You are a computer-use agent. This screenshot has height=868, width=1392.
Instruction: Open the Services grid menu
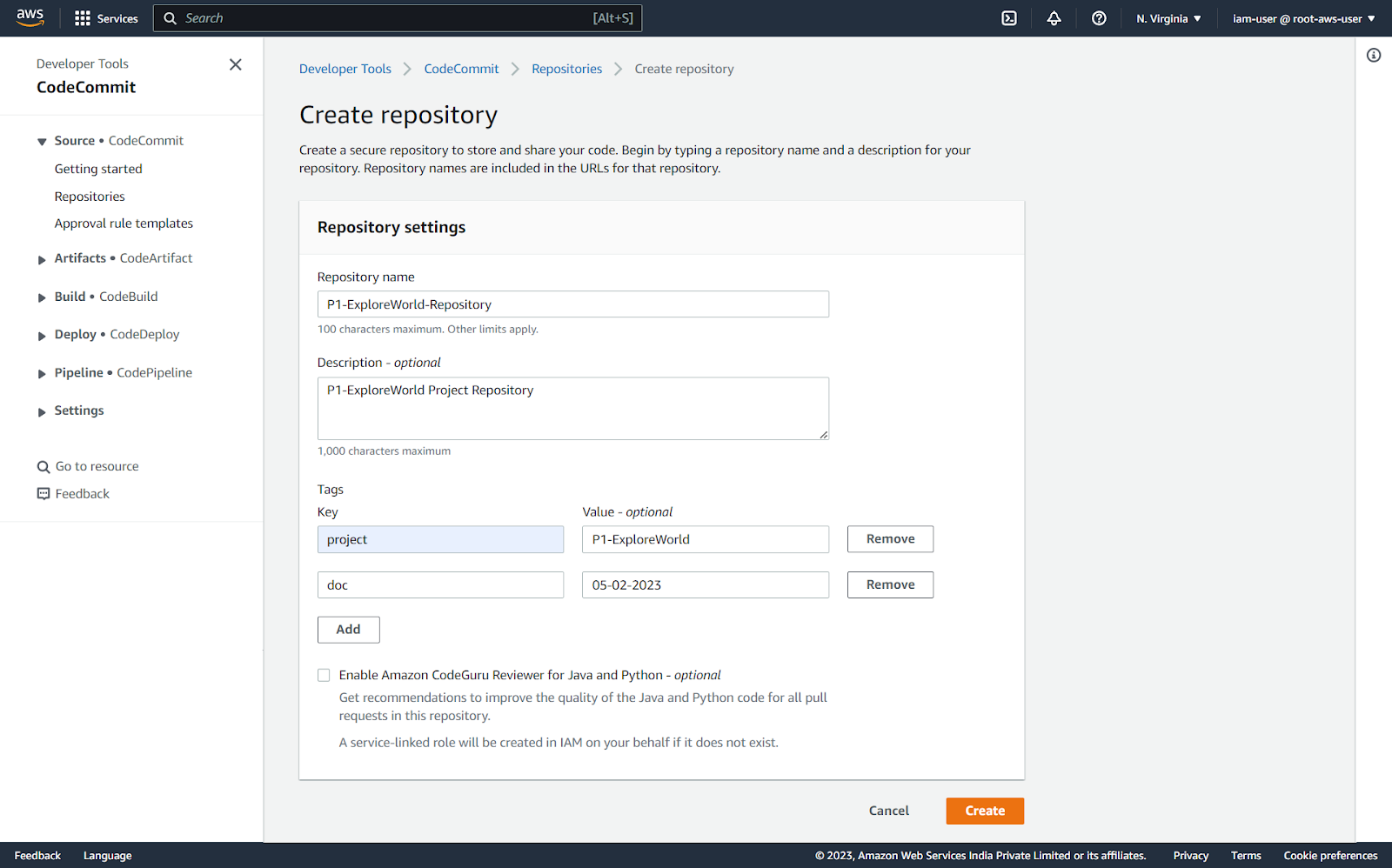[106, 18]
